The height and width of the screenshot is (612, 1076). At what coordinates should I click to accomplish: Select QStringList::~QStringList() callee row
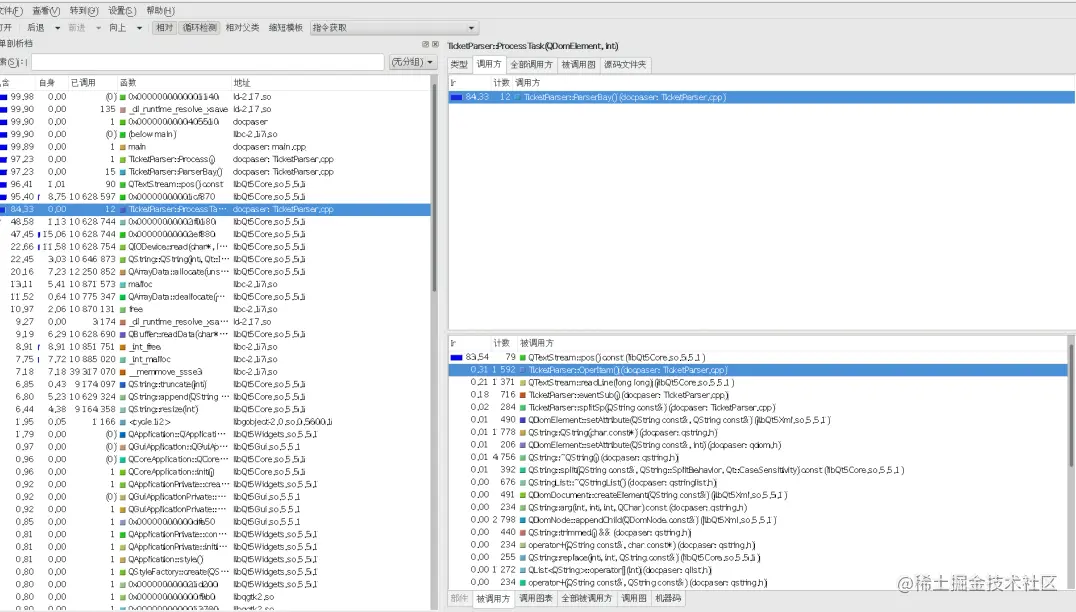click(x=758, y=482)
